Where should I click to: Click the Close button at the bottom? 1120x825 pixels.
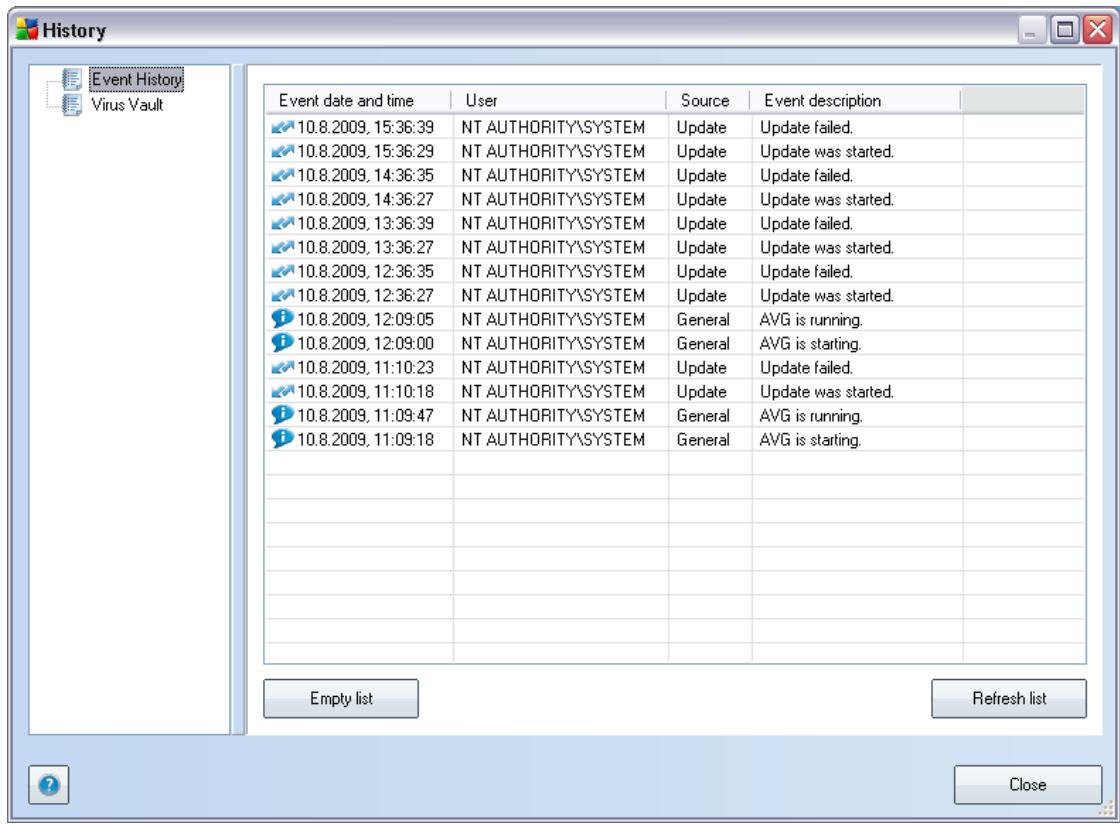coord(1028,785)
